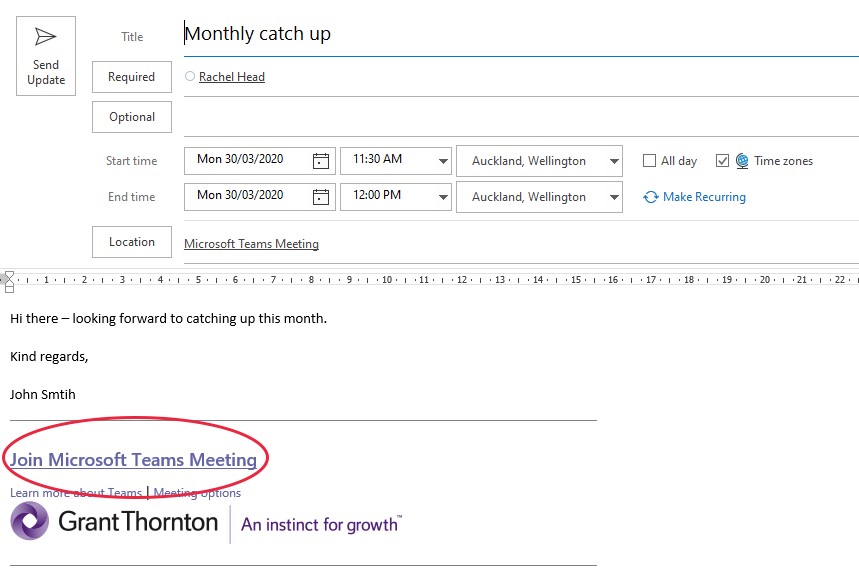This screenshot has width=859, height=582.
Task: Untick the Time zones checkbox
Action: 723,161
